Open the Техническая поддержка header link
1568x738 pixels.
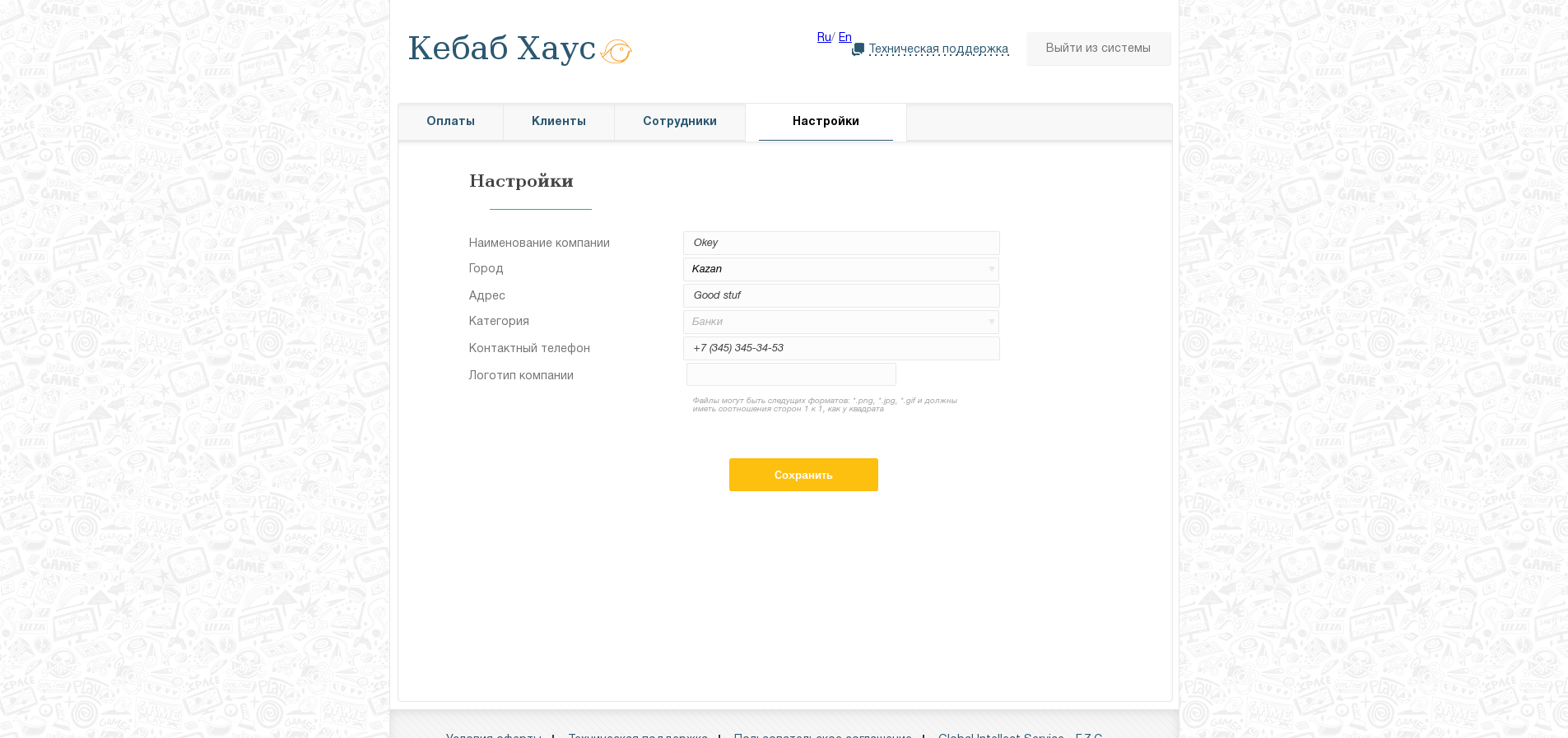(x=938, y=49)
